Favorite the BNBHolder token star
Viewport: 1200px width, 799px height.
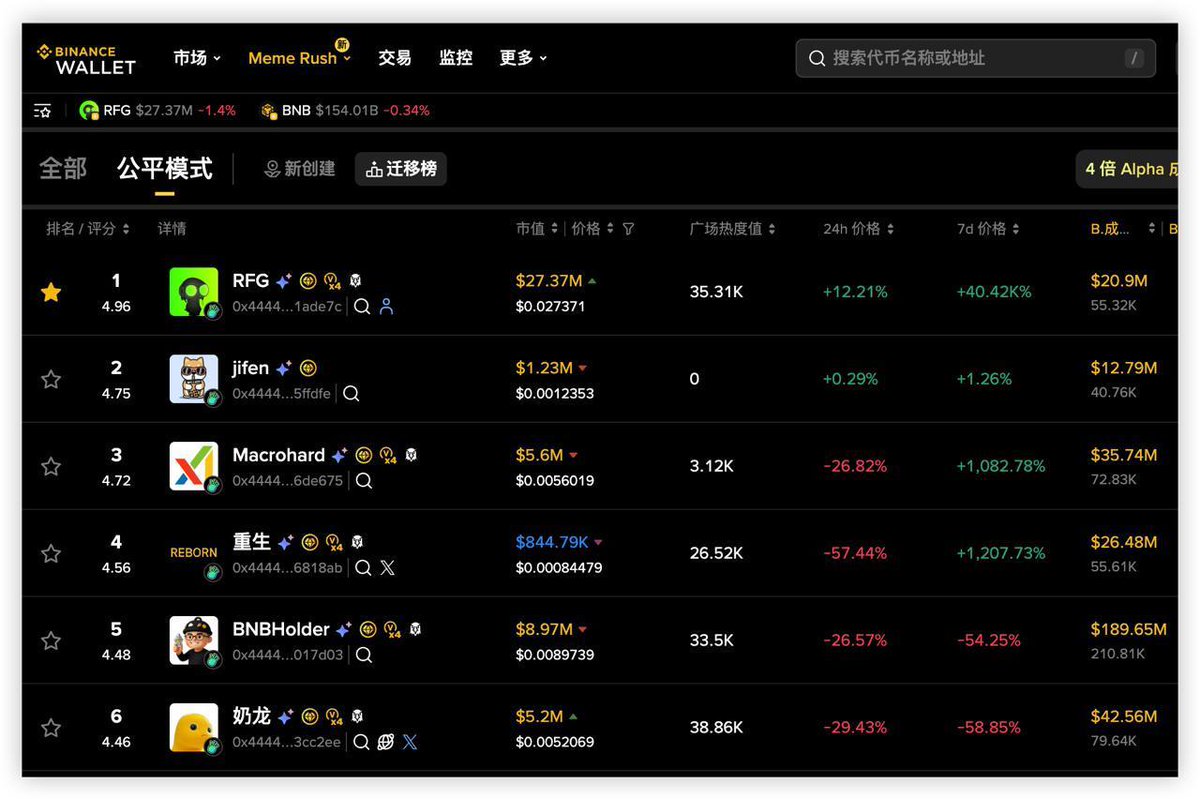[x=51, y=640]
